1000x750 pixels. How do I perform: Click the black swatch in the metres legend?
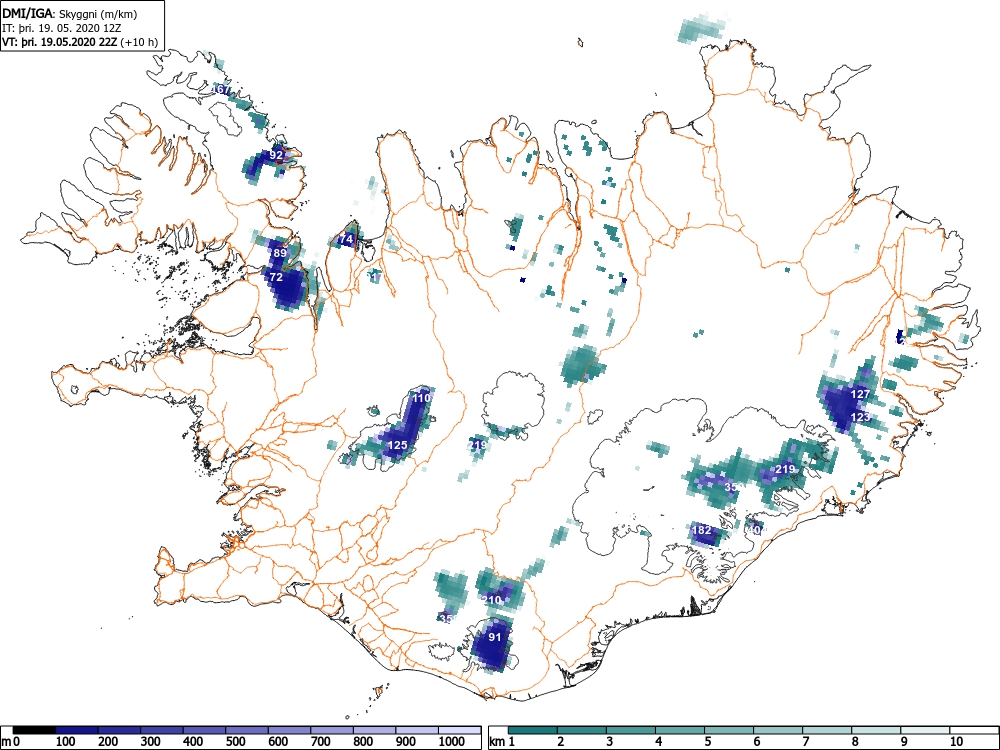click(x=34, y=730)
